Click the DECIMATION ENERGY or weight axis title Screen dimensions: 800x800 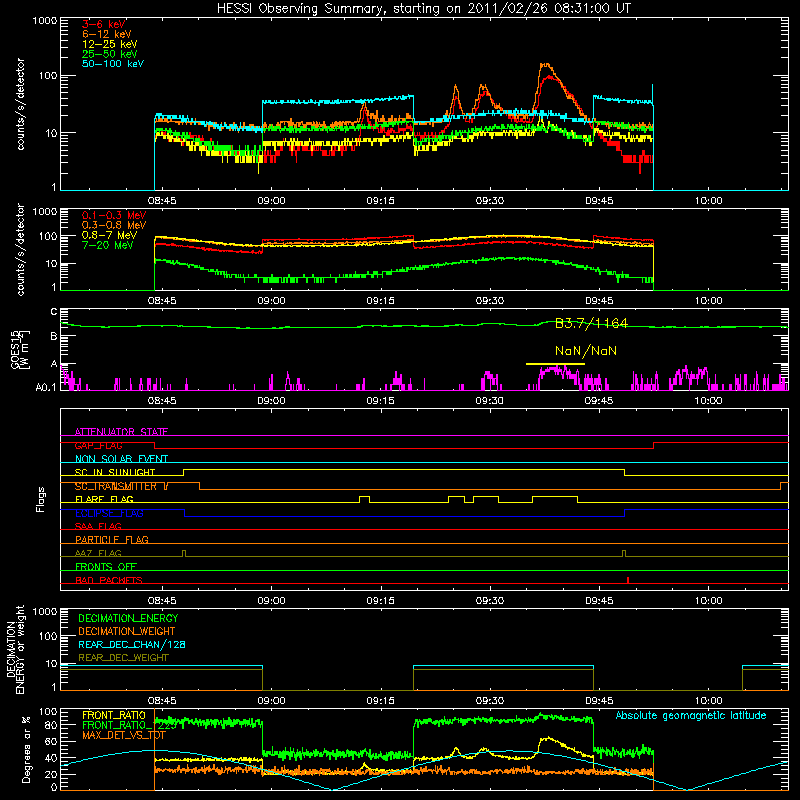[15, 649]
